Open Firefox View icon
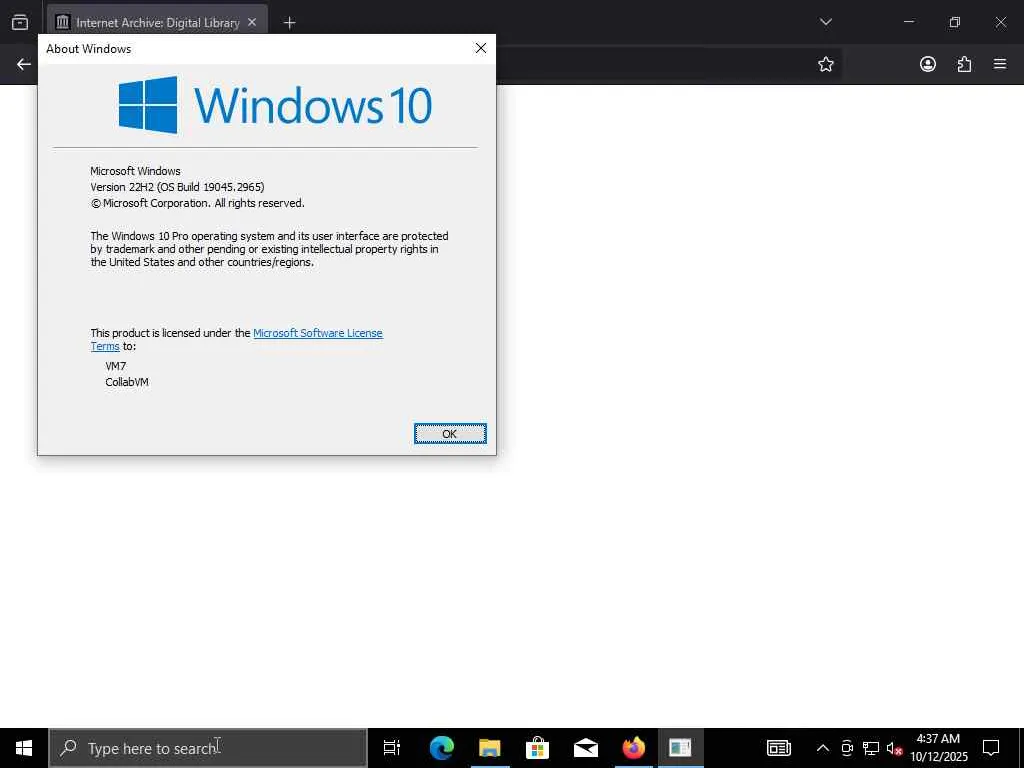Screen dimensions: 1024x768 click(x=20, y=22)
